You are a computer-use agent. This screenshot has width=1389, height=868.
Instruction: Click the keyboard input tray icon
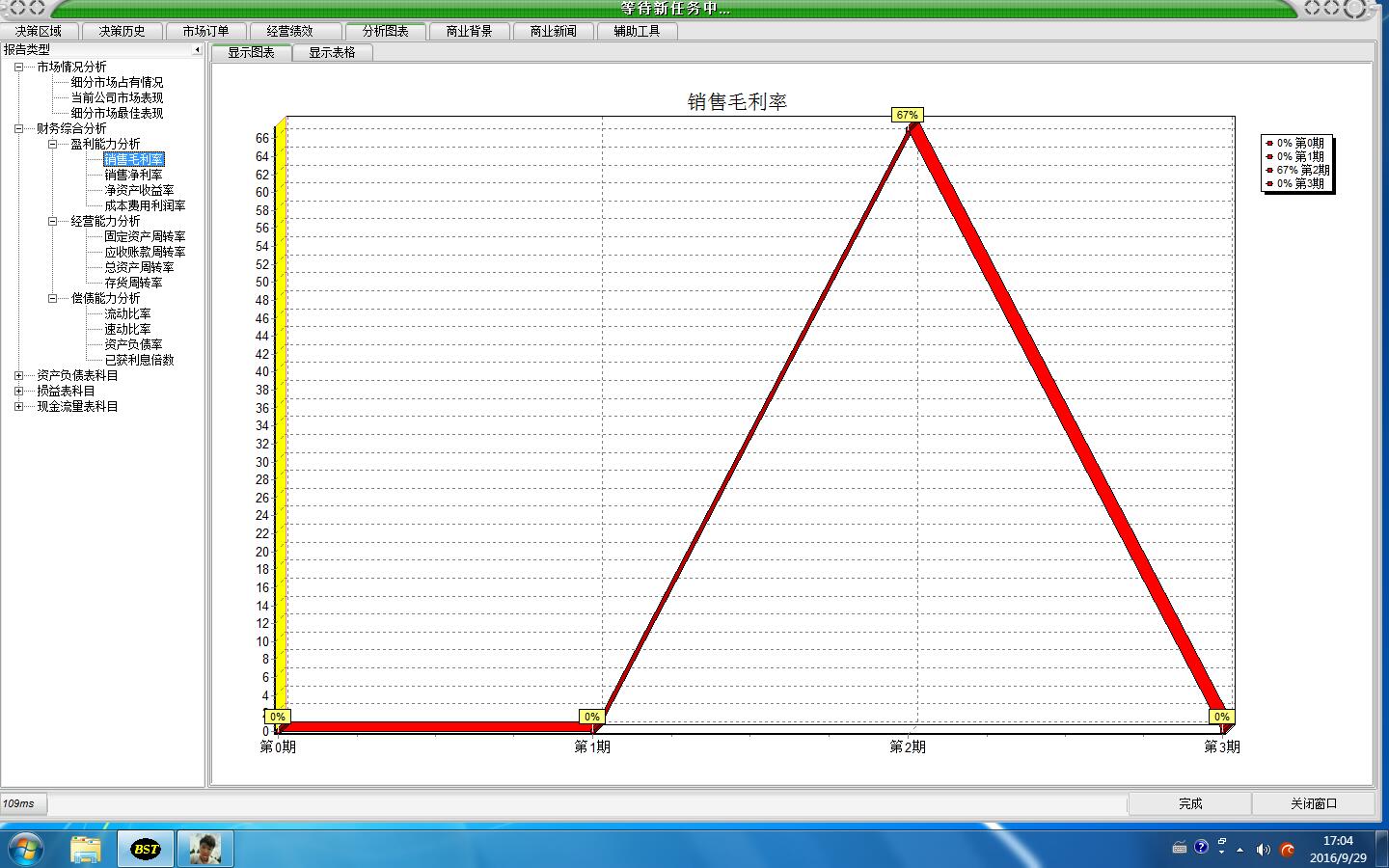1179,848
